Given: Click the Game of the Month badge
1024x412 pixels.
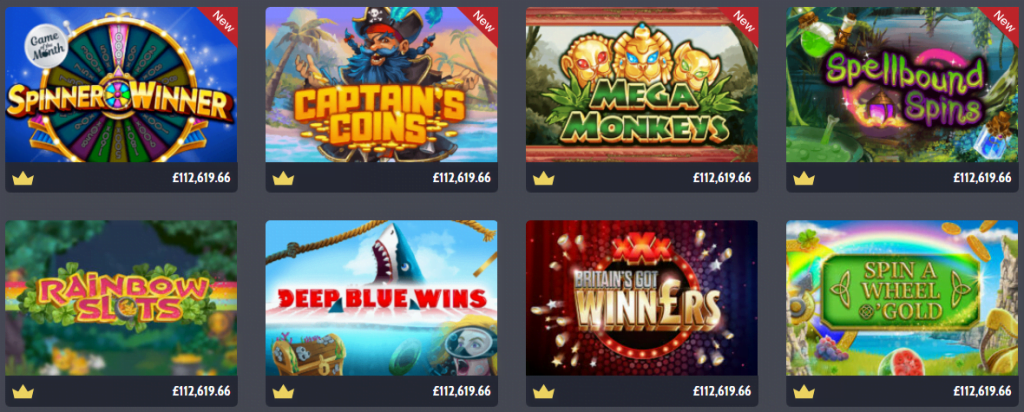Looking at the screenshot, I should tap(46, 47).
